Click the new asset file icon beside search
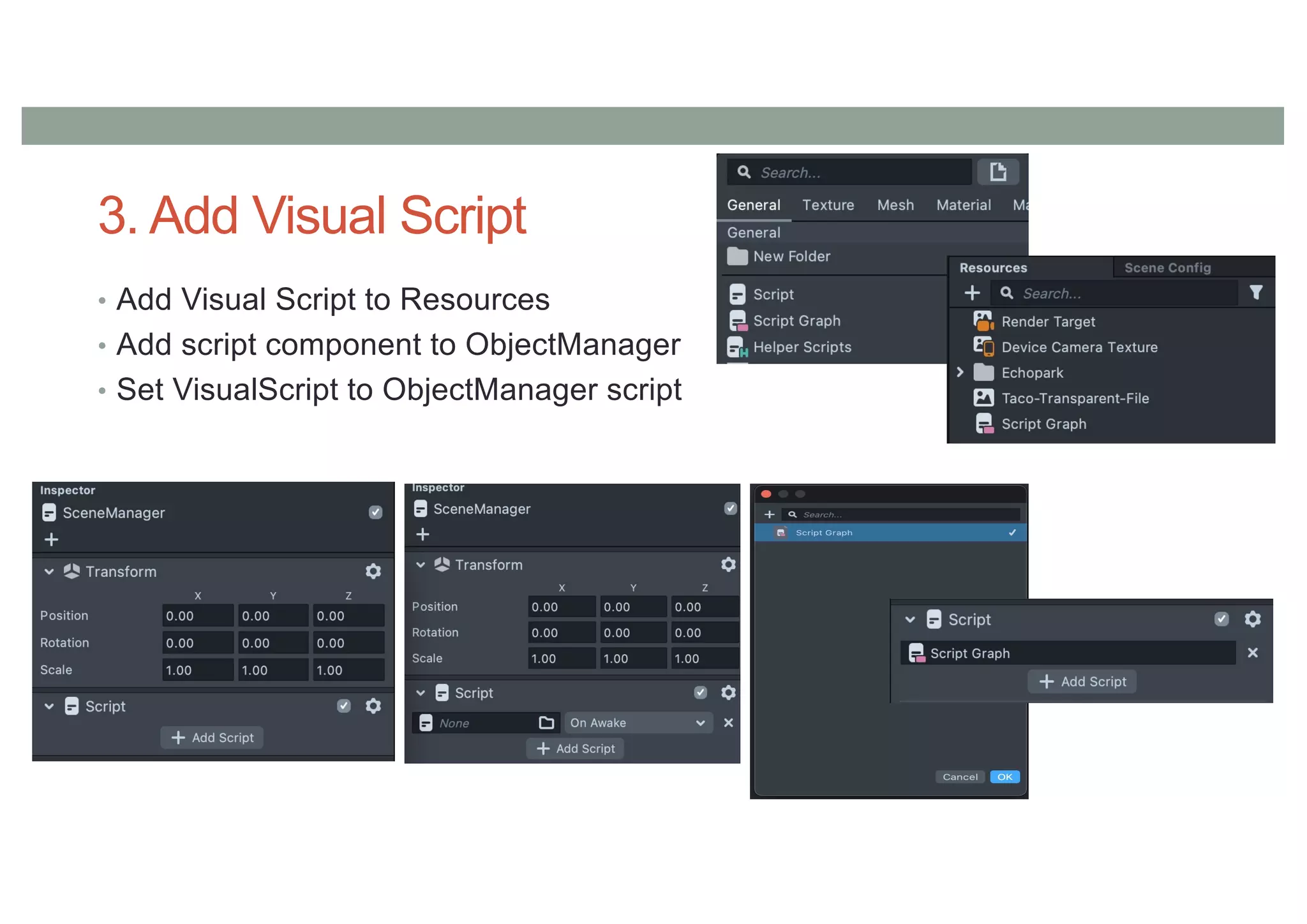Screen dimensions: 1307x924 tap(998, 172)
